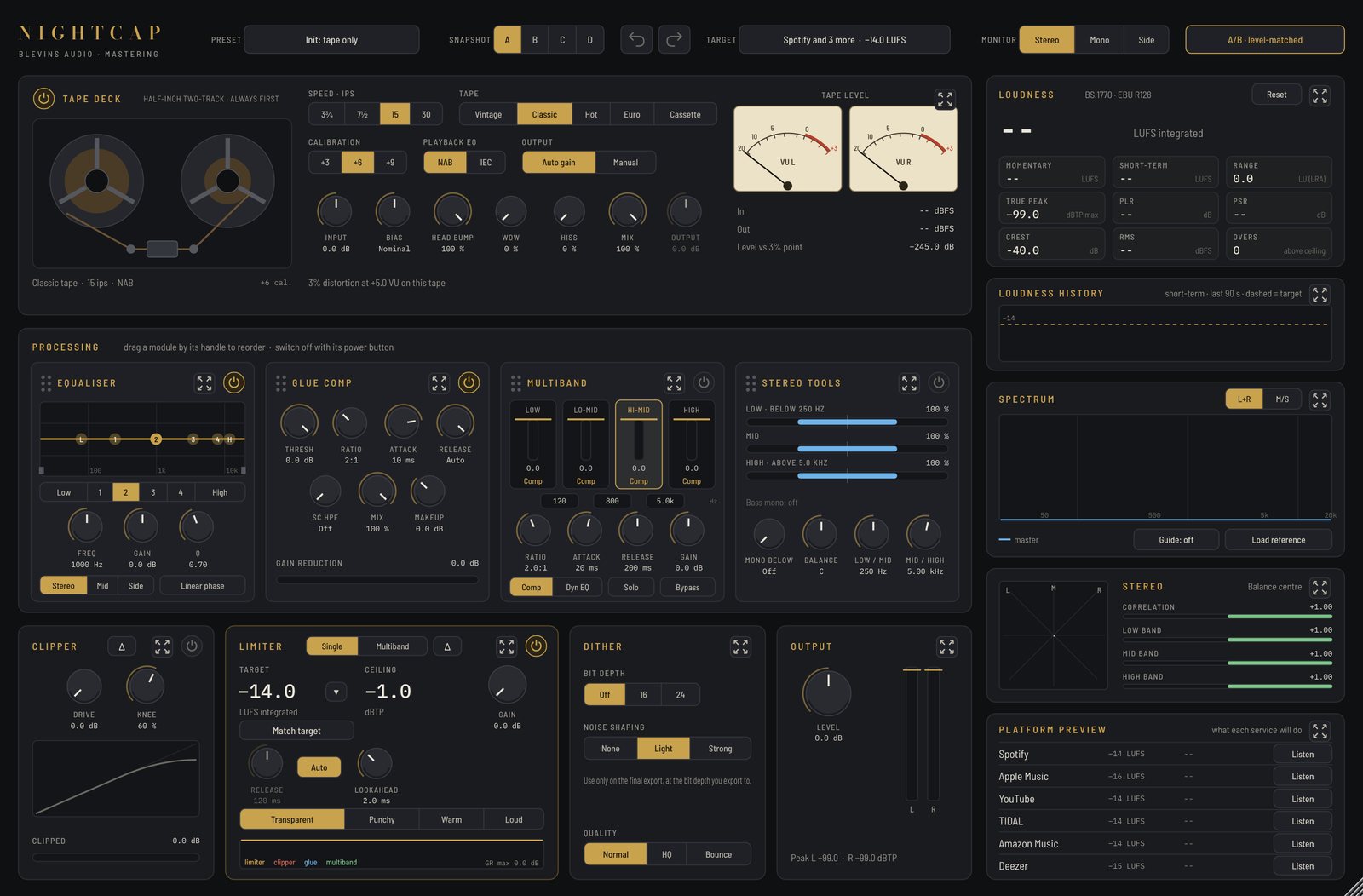Select snapshot B
This screenshot has width=1363, height=896.
click(535, 39)
